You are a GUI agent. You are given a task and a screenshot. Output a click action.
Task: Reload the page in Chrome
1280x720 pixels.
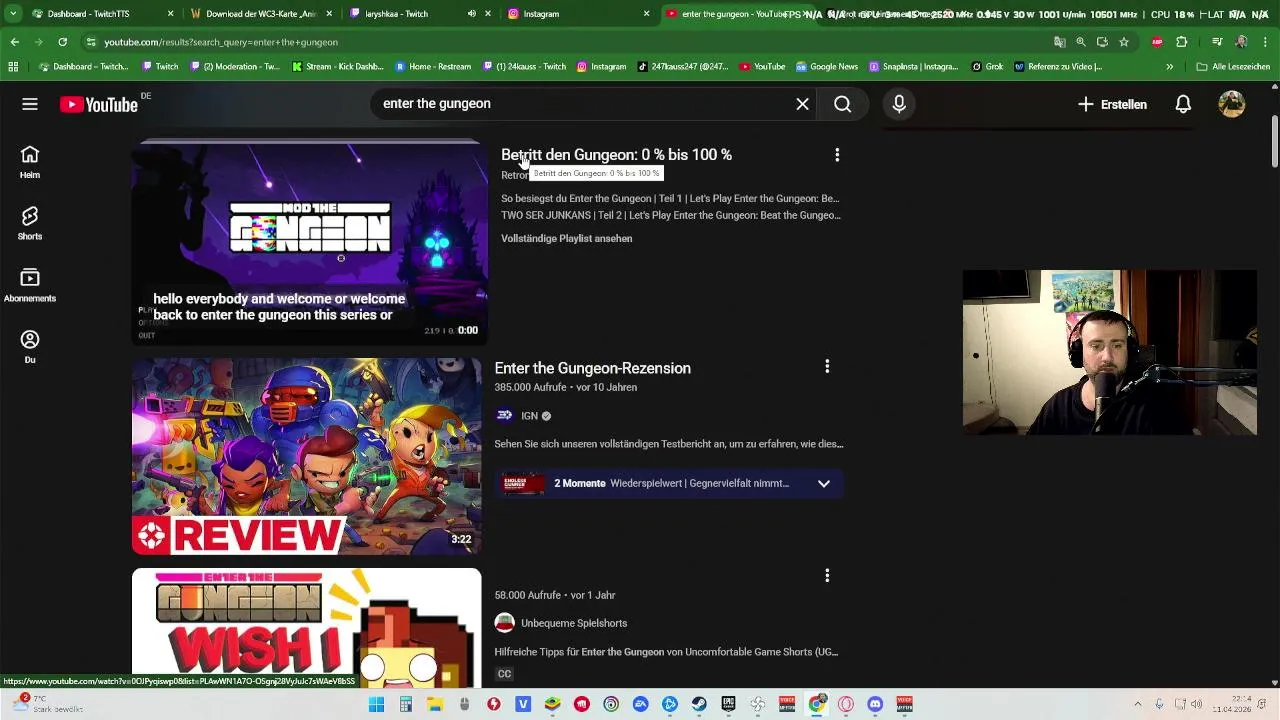coord(62,42)
